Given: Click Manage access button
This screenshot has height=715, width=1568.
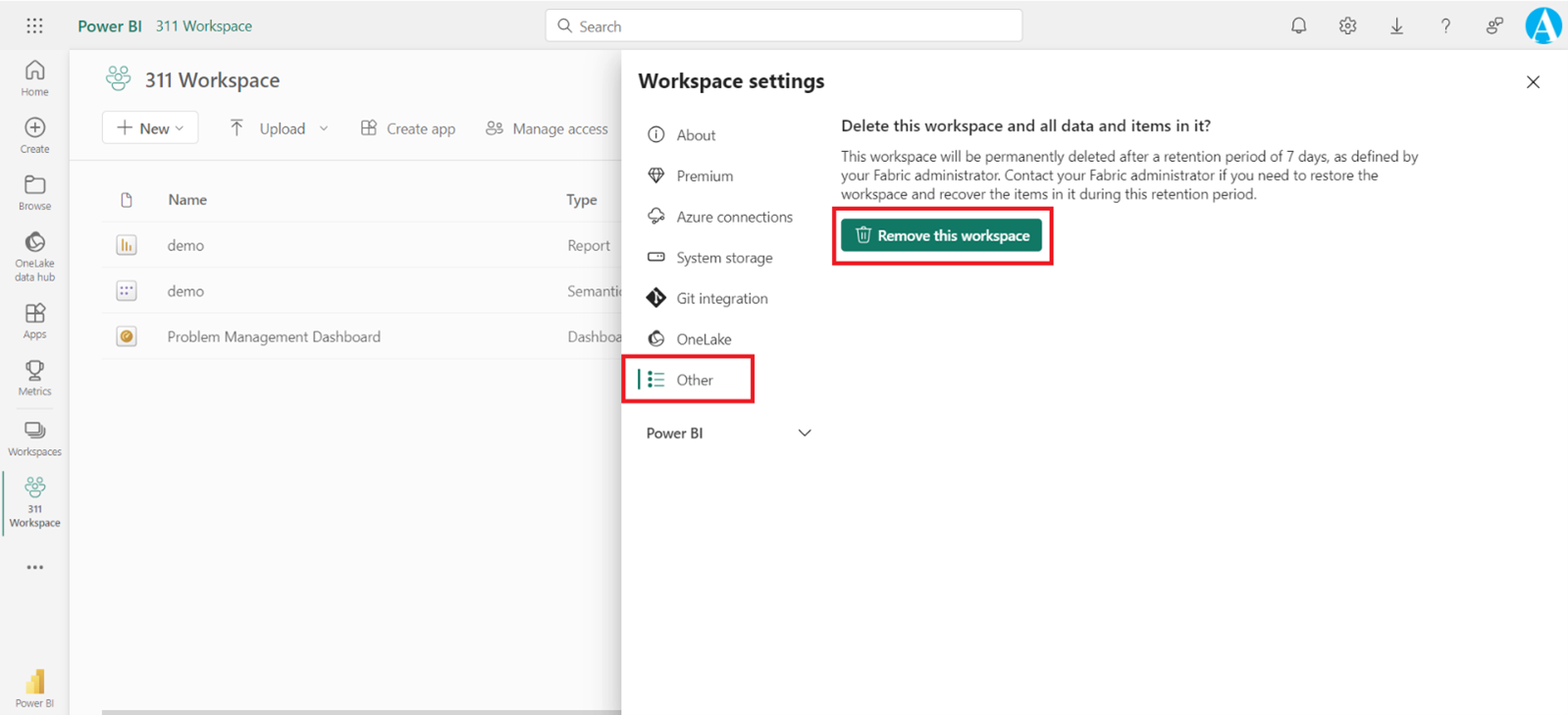Looking at the screenshot, I should pos(547,128).
